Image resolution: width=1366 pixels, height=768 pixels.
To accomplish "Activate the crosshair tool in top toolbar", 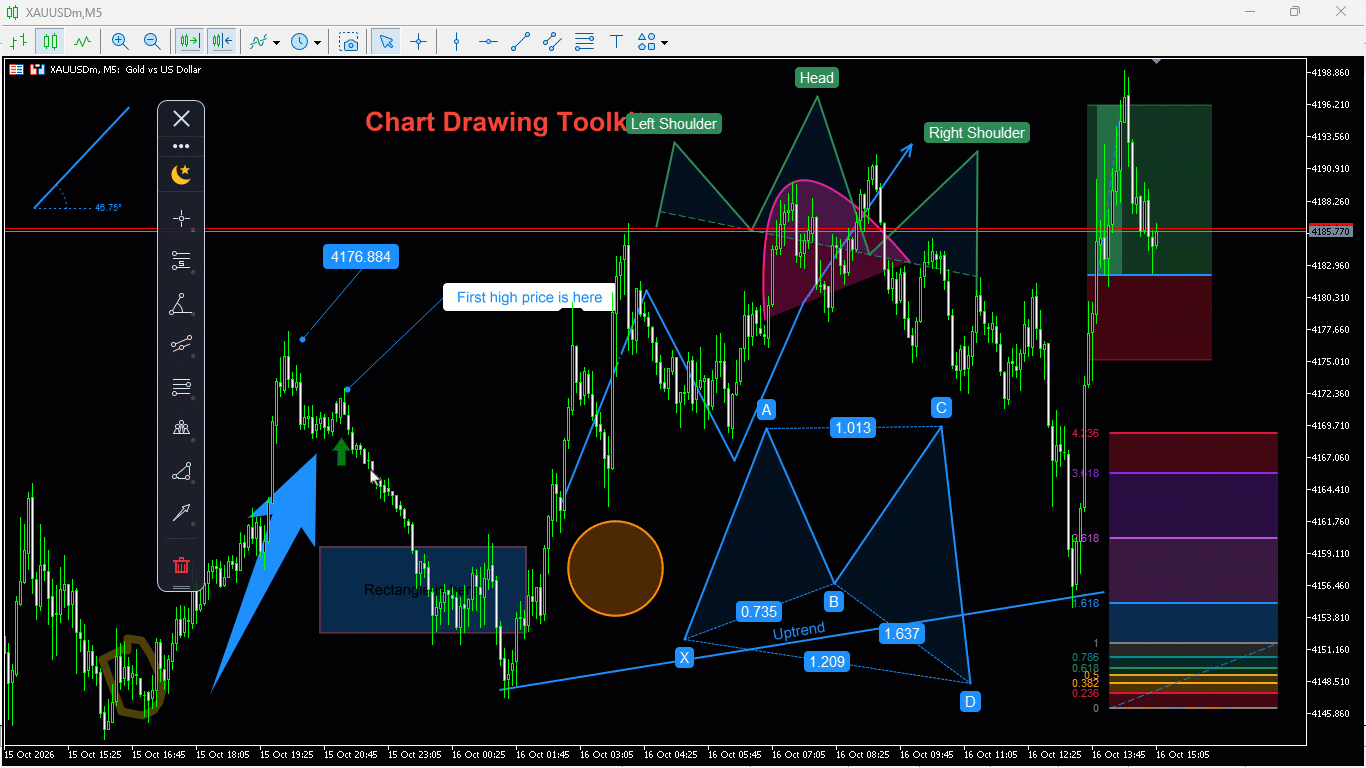I will pyautogui.click(x=418, y=41).
